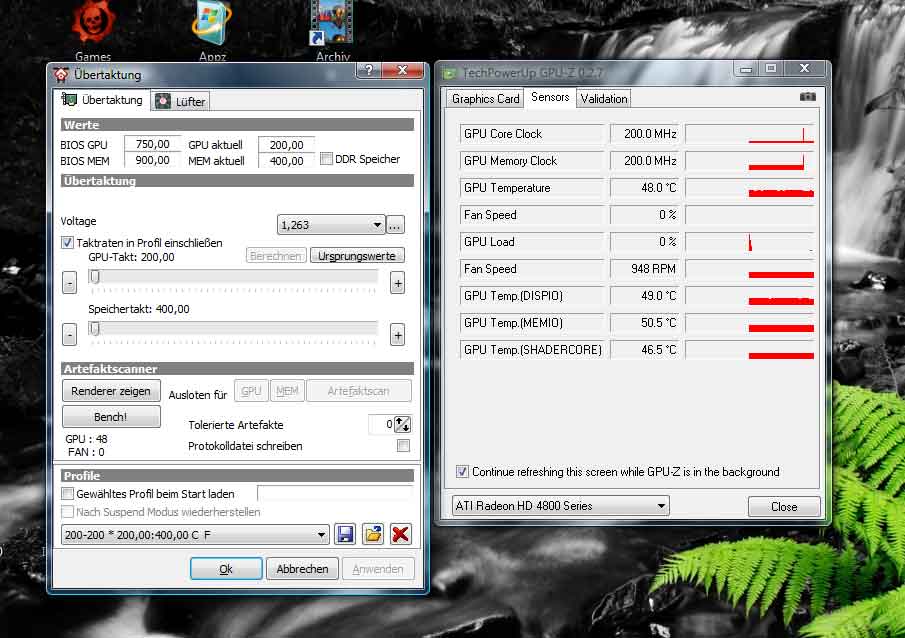Click the GPU-Takt slider handle

pos(95,277)
